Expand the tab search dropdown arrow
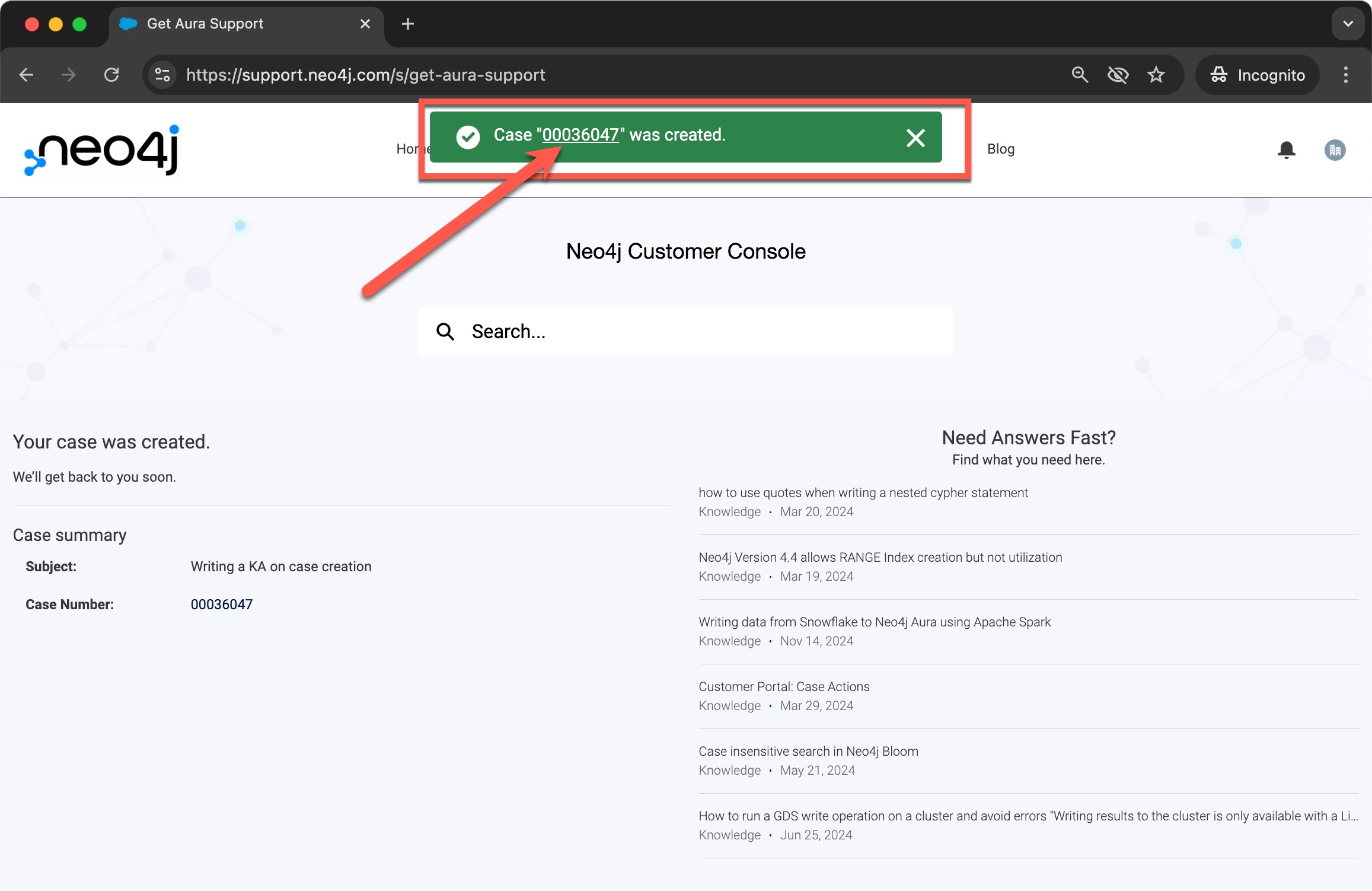The image size is (1372, 891). (x=1348, y=24)
